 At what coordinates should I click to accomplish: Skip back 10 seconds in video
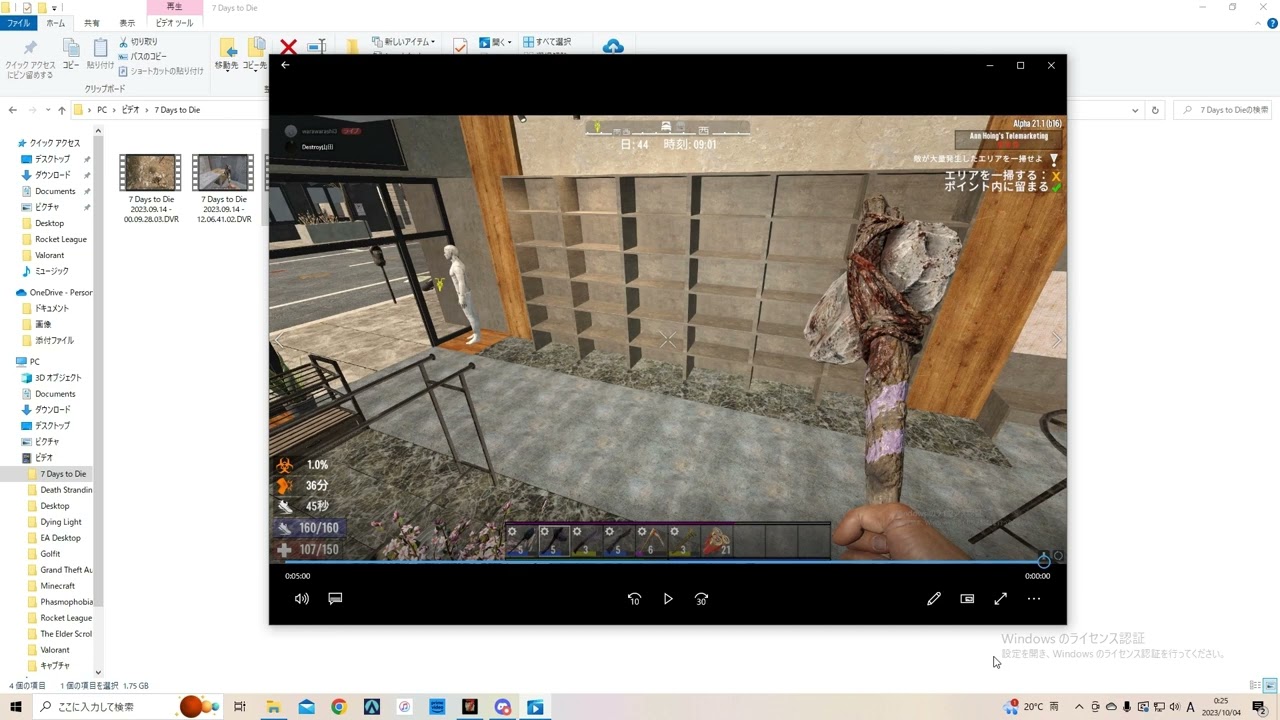634,599
